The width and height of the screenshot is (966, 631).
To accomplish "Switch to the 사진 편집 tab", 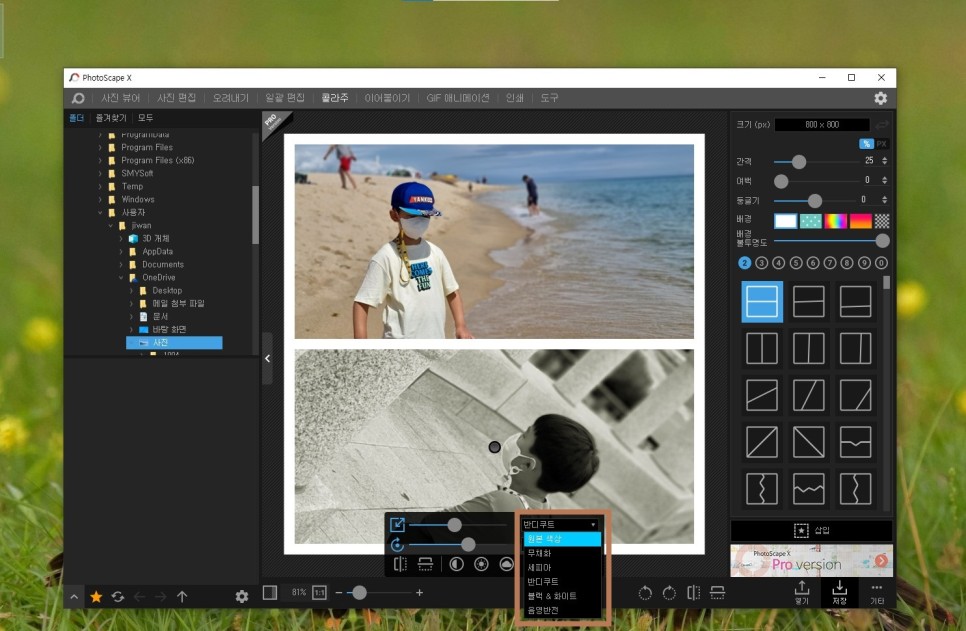I will [x=176, y=98].
